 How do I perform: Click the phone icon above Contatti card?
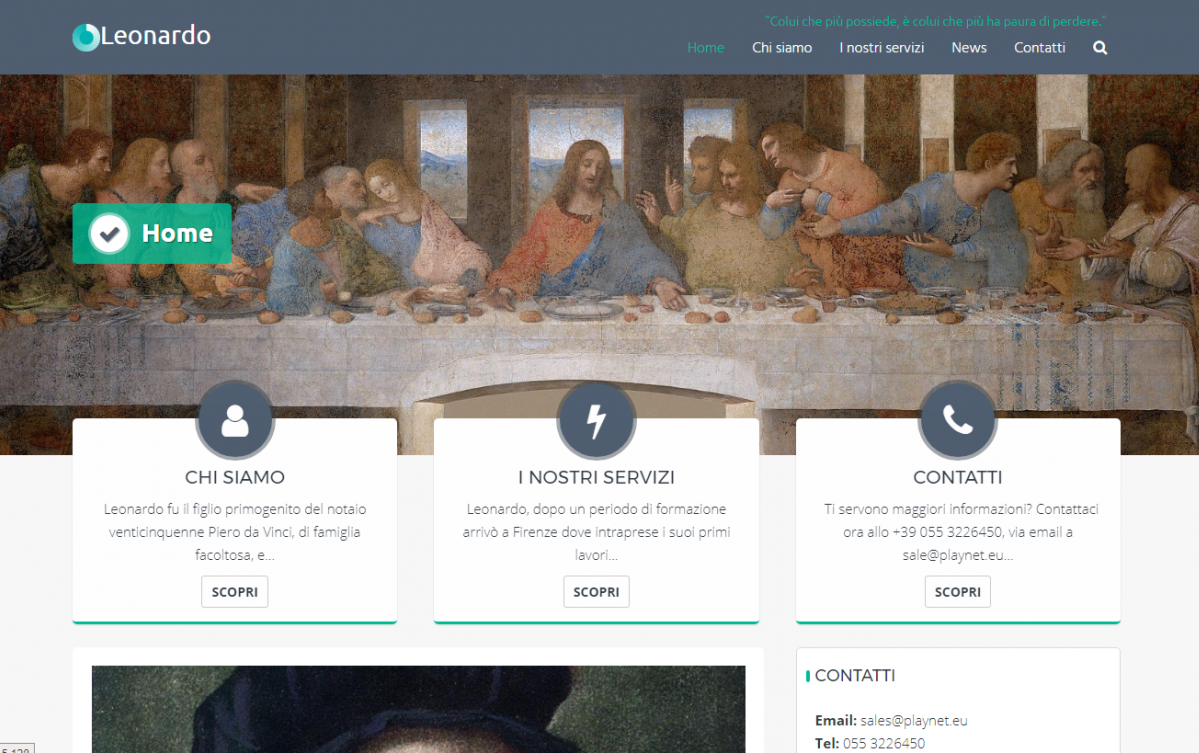click(957, 420)
